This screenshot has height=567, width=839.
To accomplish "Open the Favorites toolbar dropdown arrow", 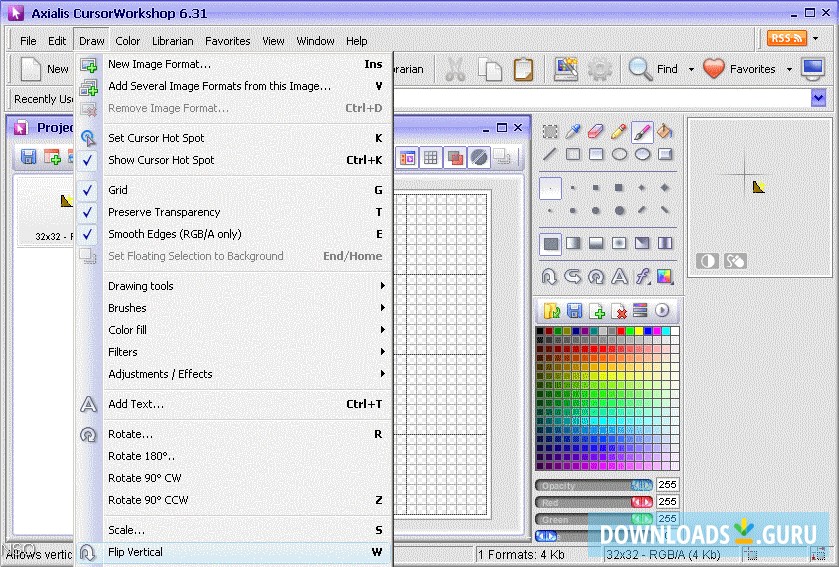I will point(789,70).
